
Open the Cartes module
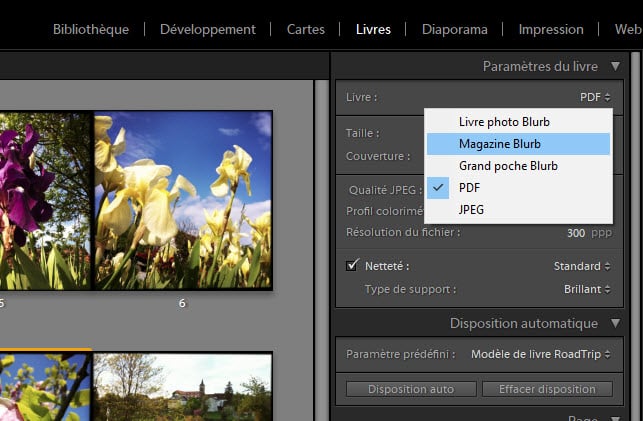pos(306,30)
